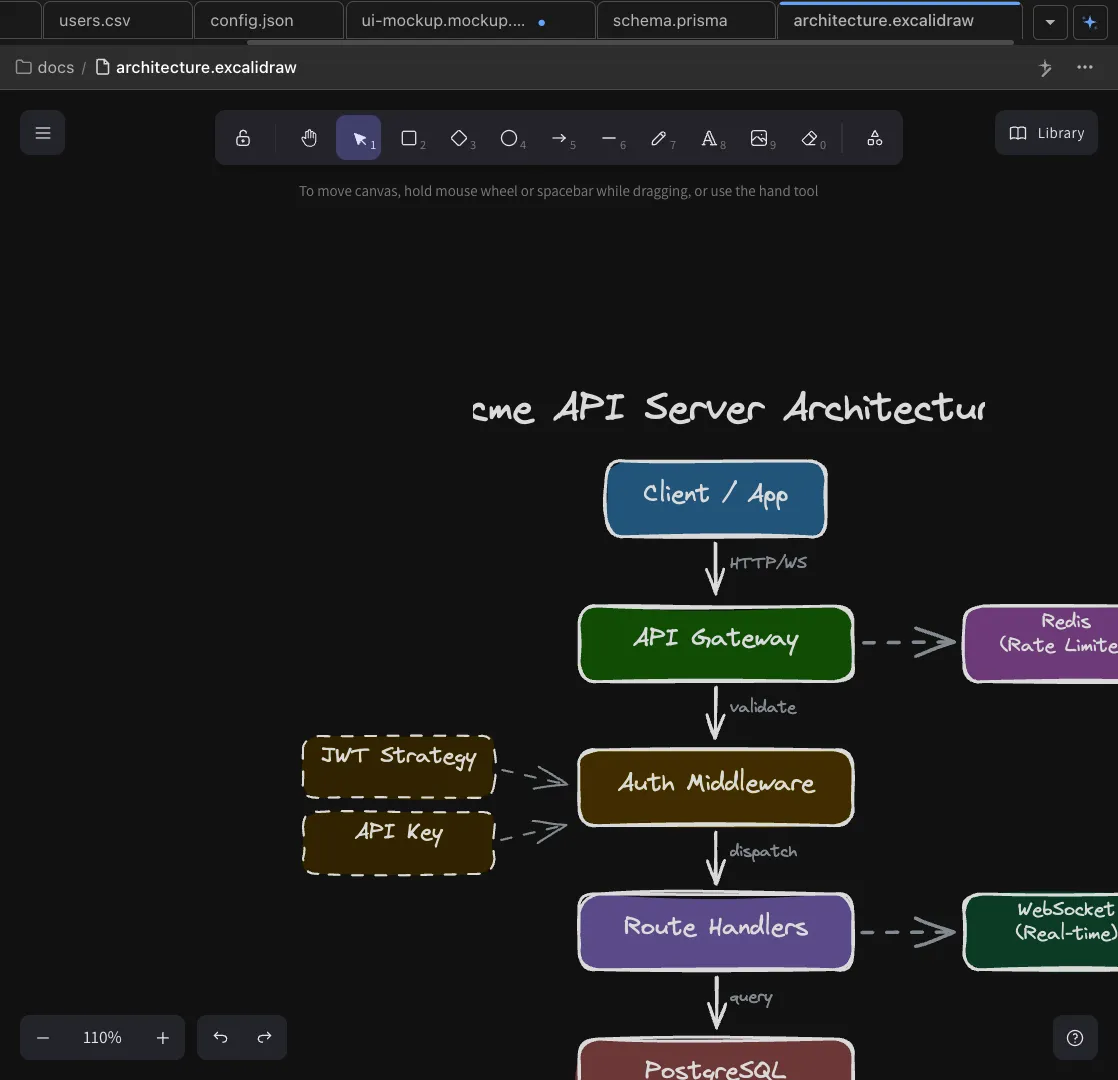Toggle the keep-tool-active lock
Viewport: 1118px width, 1080px height.
pos(243,137)
